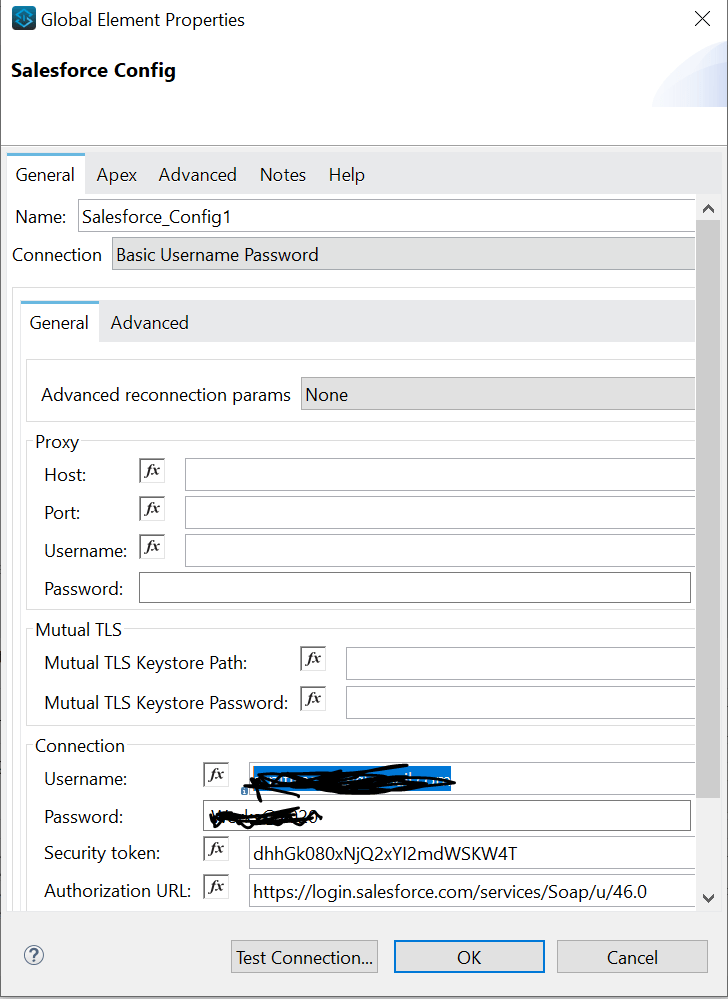Select the Help tab
Viewport: 728px width, 999px height.
pyautogui.click(x=346, y=174)
